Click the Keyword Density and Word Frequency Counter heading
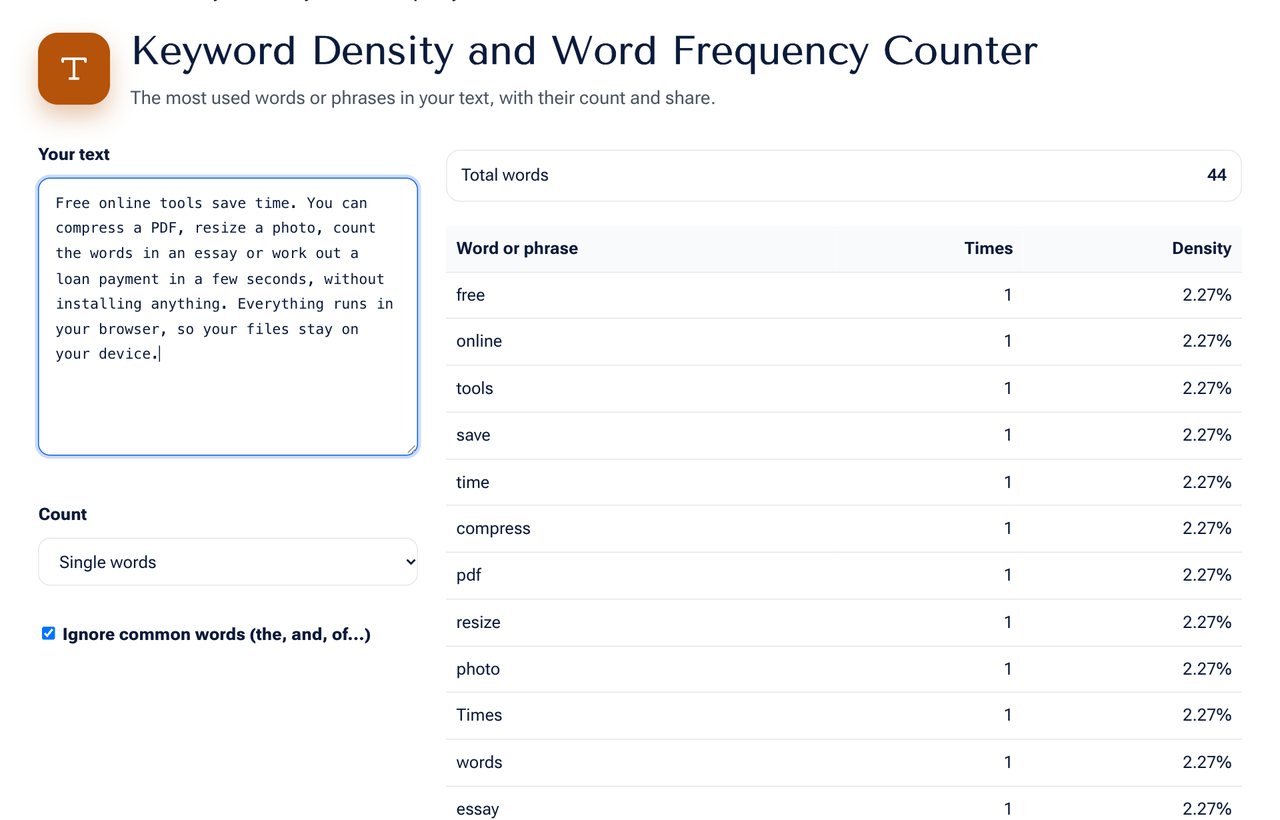The height and width of the screenshot is (820, 1280). [585, 51]
